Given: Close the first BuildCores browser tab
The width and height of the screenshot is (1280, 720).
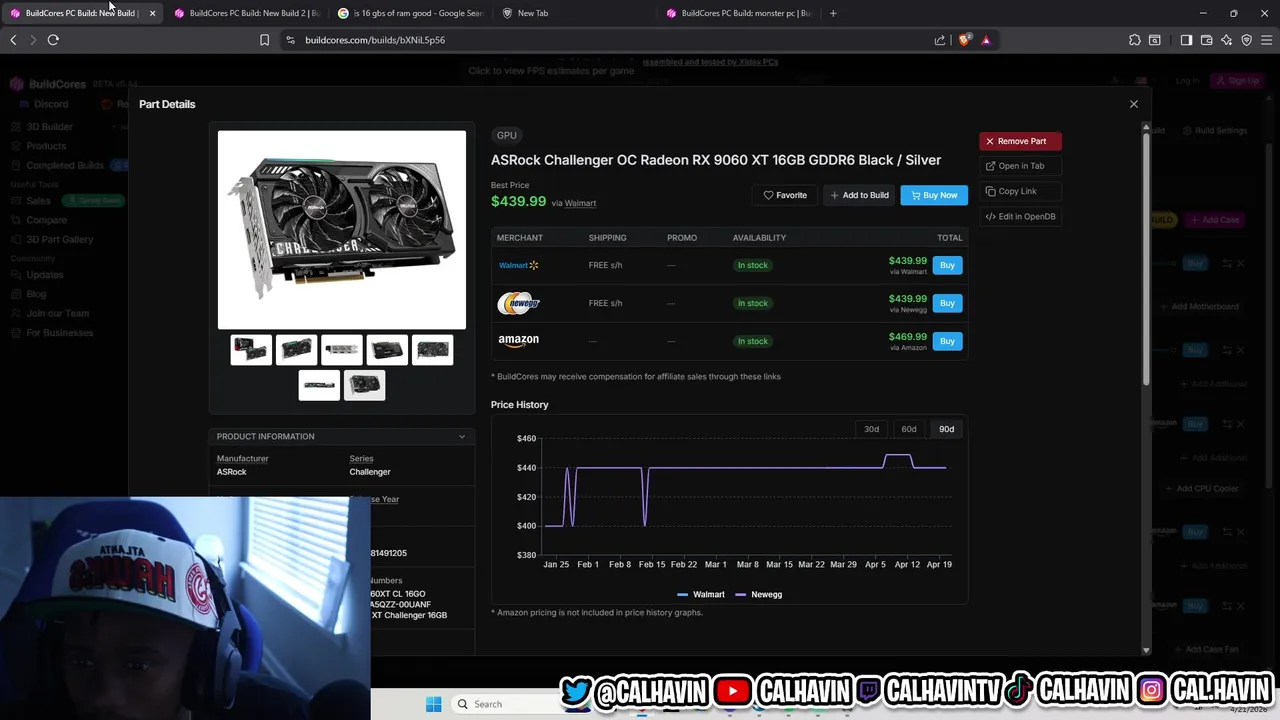Looking at the screenshot, I should pyautogui.click(x=152, y=13).
